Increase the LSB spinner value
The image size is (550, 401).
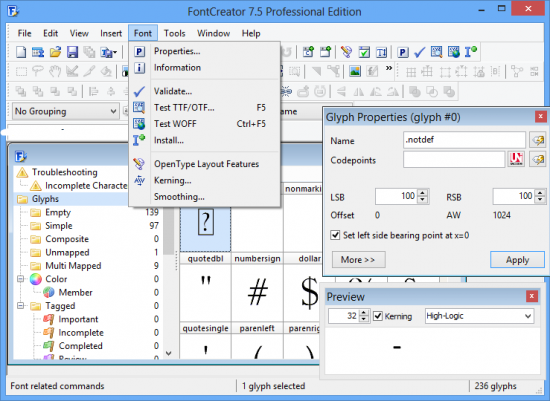(423, 193)
